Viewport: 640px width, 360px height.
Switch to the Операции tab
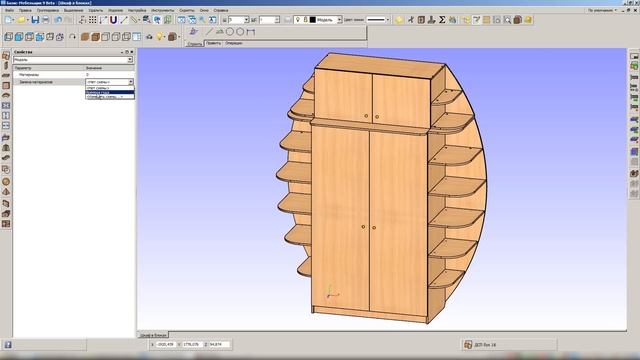tap(234, 43)
